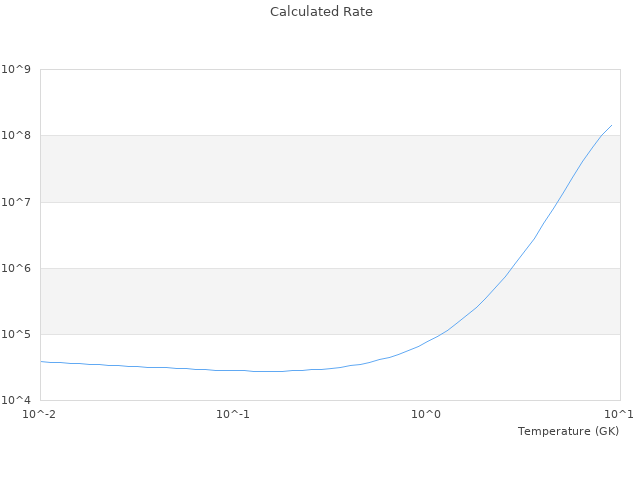The image size is (640, 480).
Task: Click the left starting point of the blue curve
Action: click(41, 362)
